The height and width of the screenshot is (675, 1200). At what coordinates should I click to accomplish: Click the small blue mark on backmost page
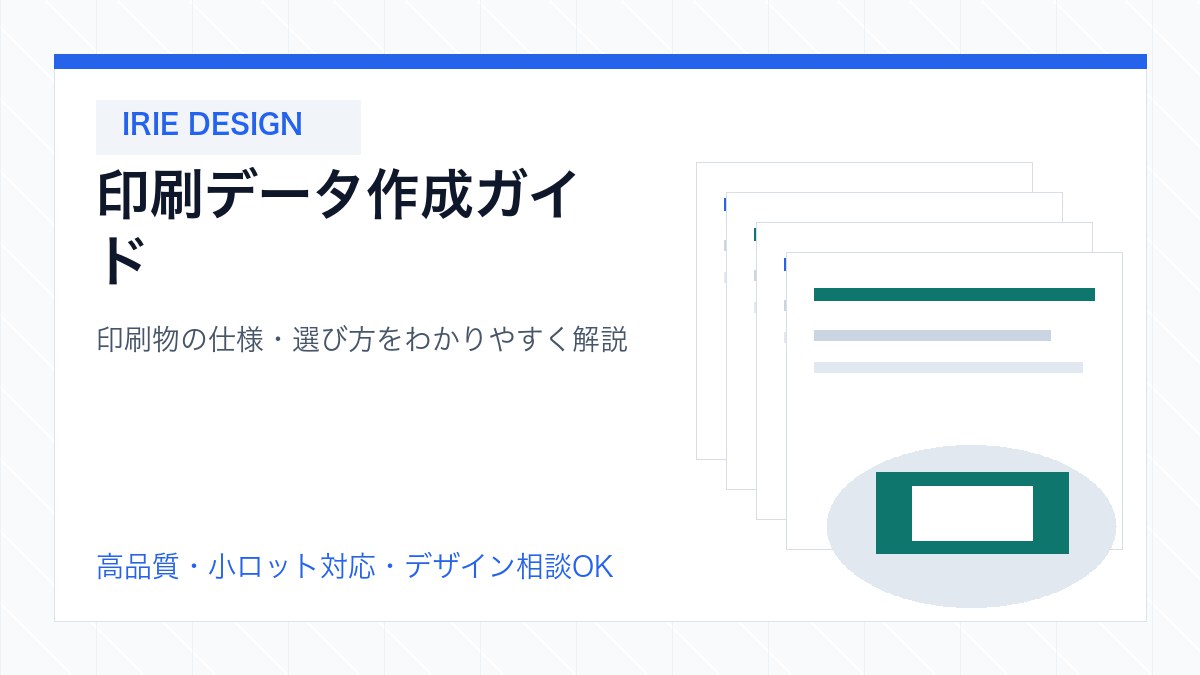[x=724, y=204]
